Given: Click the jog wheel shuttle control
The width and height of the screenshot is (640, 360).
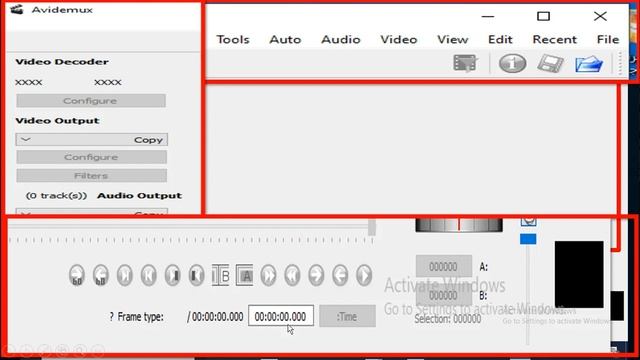Looking at the screenshot, I should click(x=459, y=225).
